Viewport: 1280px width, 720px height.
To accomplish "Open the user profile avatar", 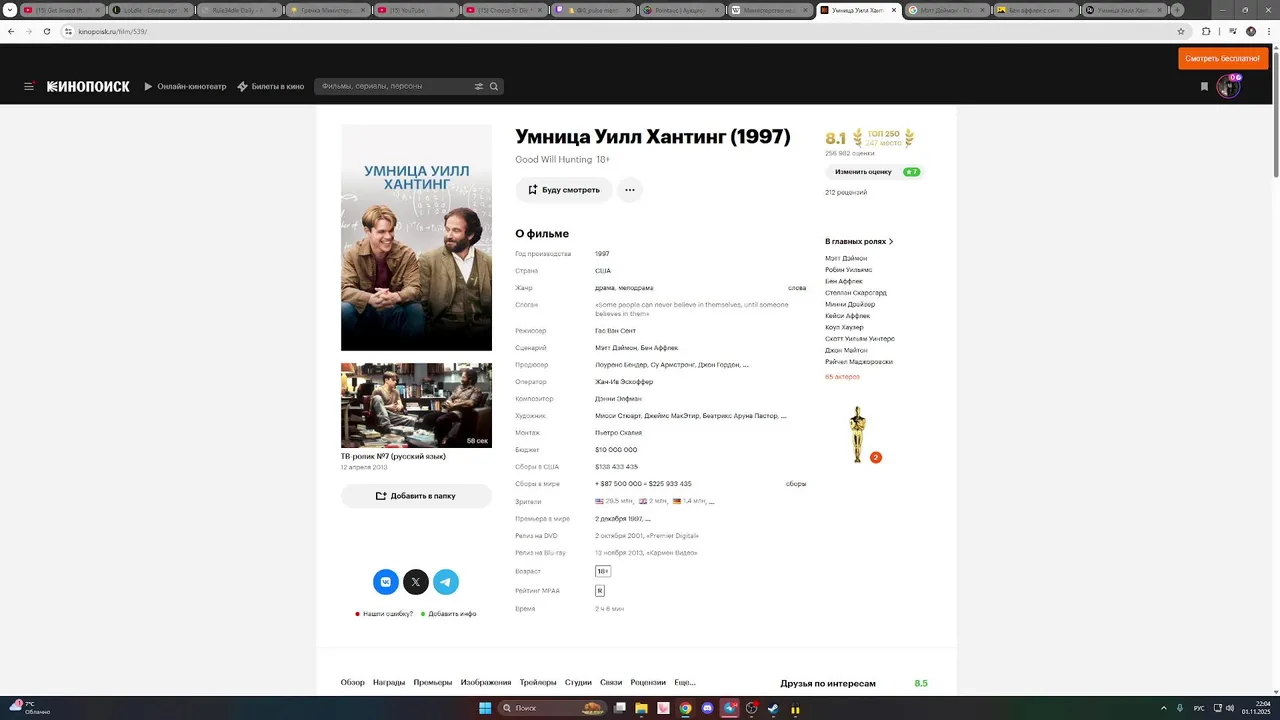I will click(1228, 87).
